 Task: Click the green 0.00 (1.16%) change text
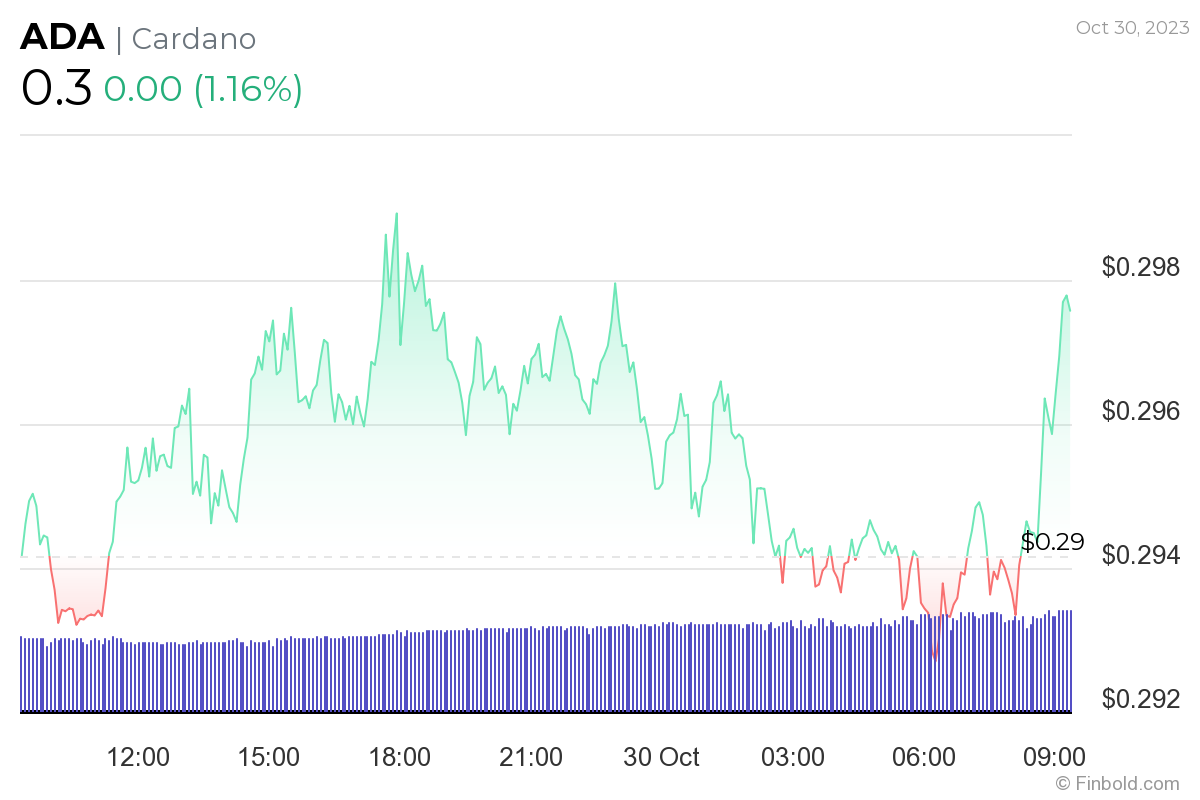point(203,89)
